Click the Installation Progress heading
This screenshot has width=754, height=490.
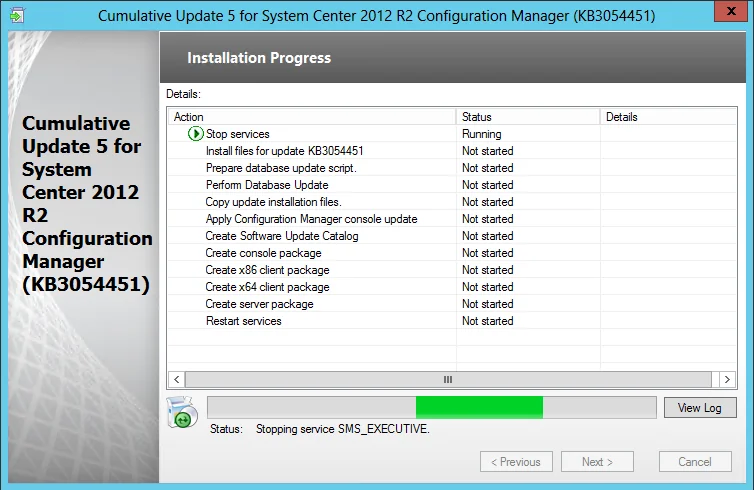click(259, 58)
